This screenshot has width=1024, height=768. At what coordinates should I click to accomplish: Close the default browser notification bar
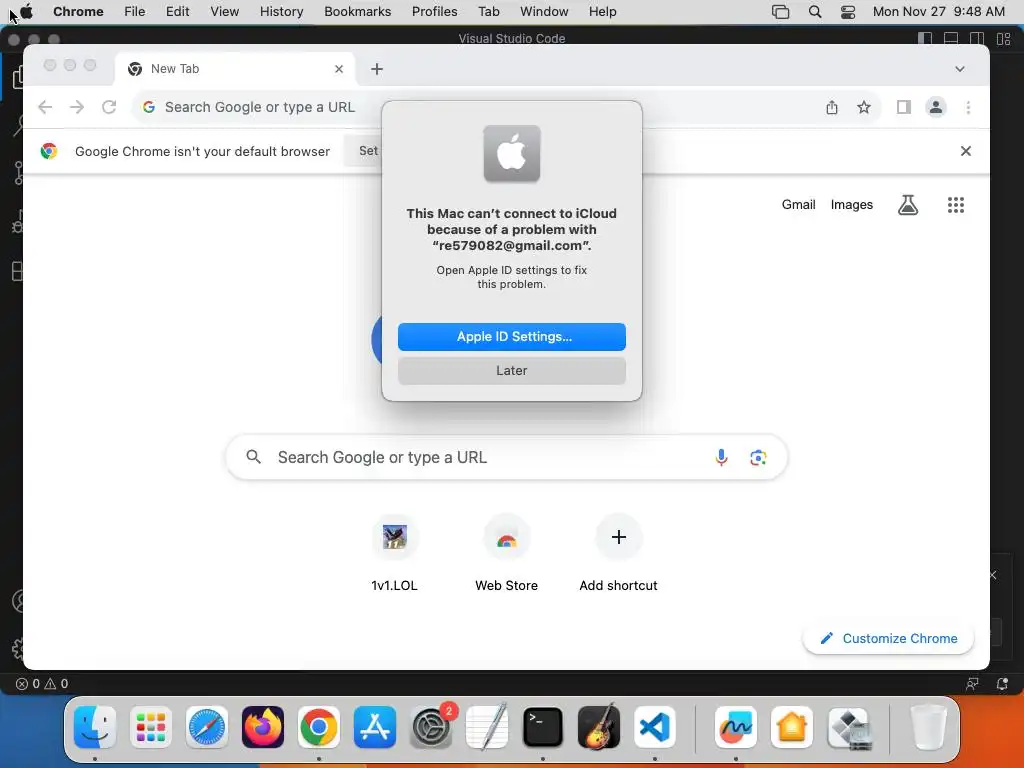(x=966, y=151)
